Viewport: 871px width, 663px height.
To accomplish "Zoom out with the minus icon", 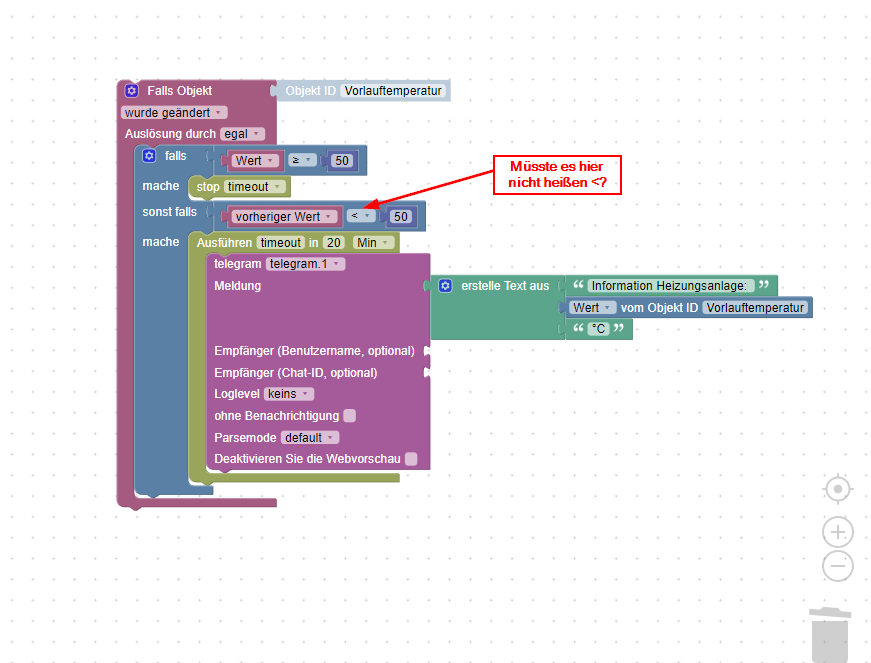I will pyautogui.click(x=838, y=566).
